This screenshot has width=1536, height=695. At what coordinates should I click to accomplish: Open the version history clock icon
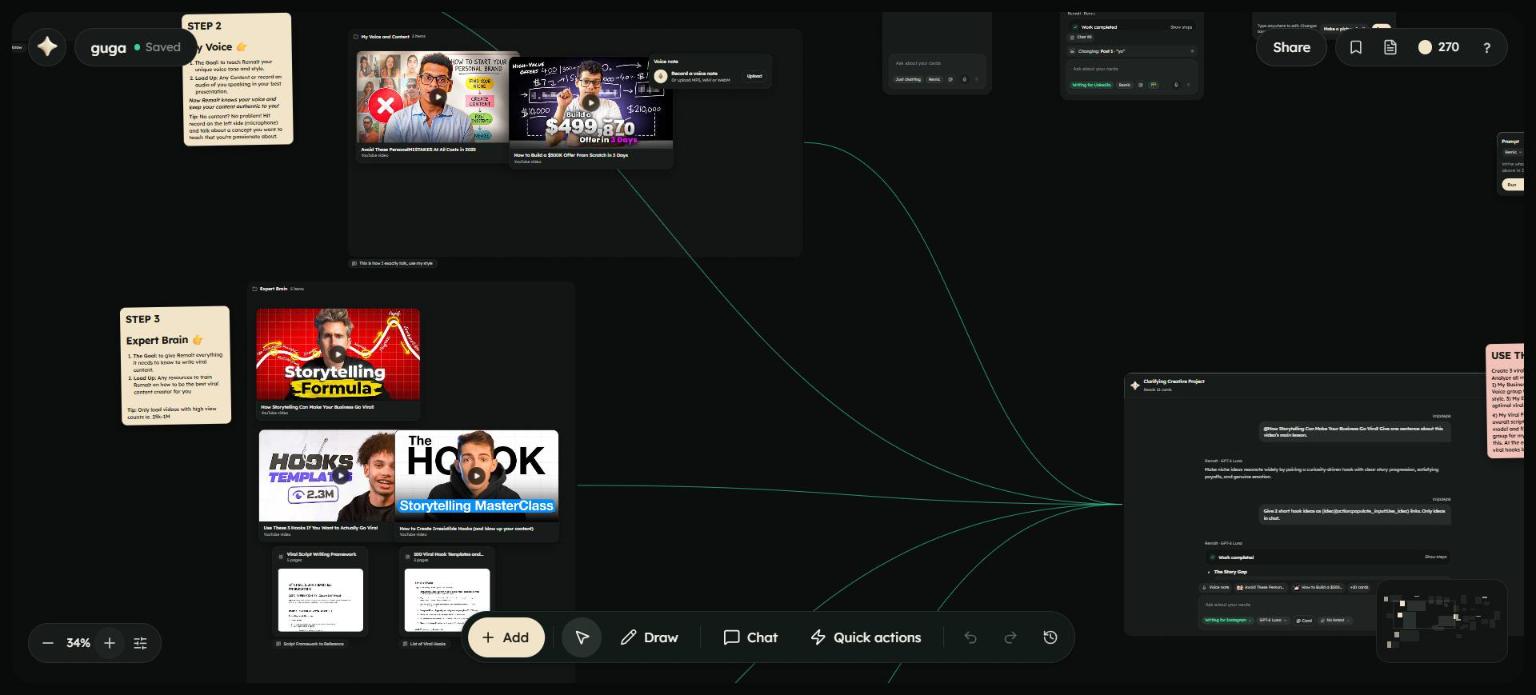point(1050,637)
